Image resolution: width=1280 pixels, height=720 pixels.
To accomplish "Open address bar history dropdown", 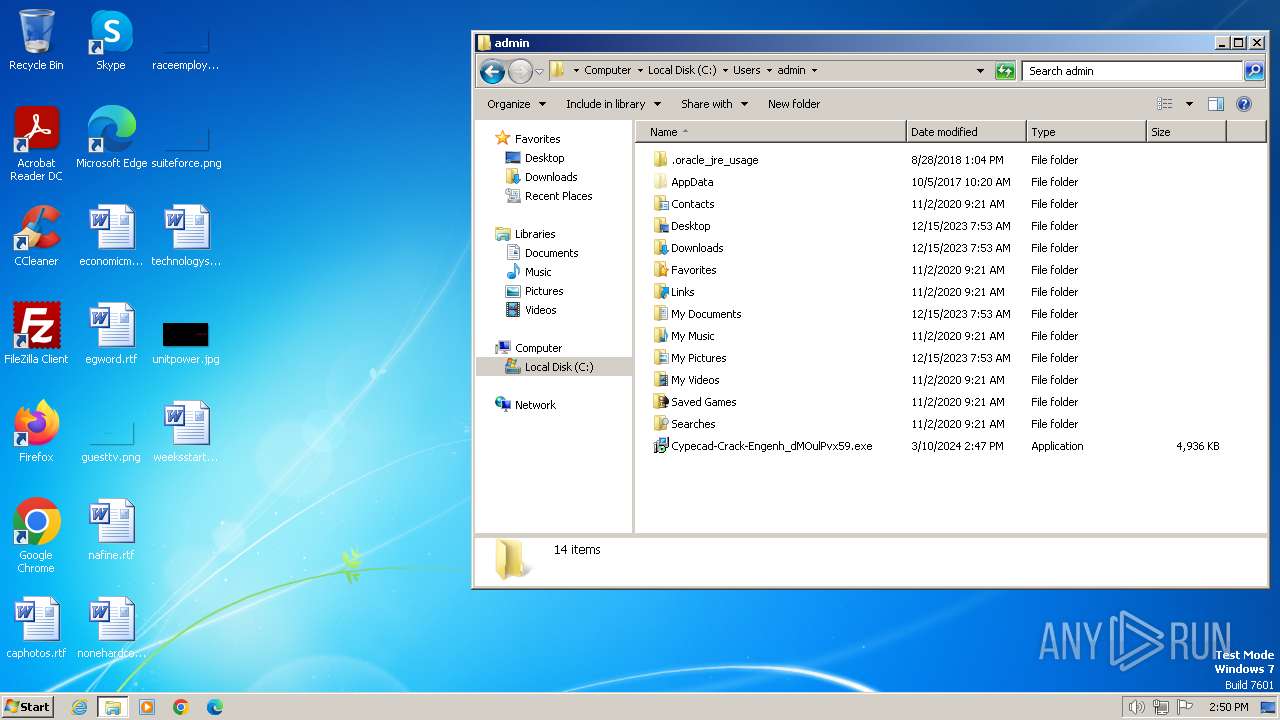I will pyautogui.click(x=980, y=71).
